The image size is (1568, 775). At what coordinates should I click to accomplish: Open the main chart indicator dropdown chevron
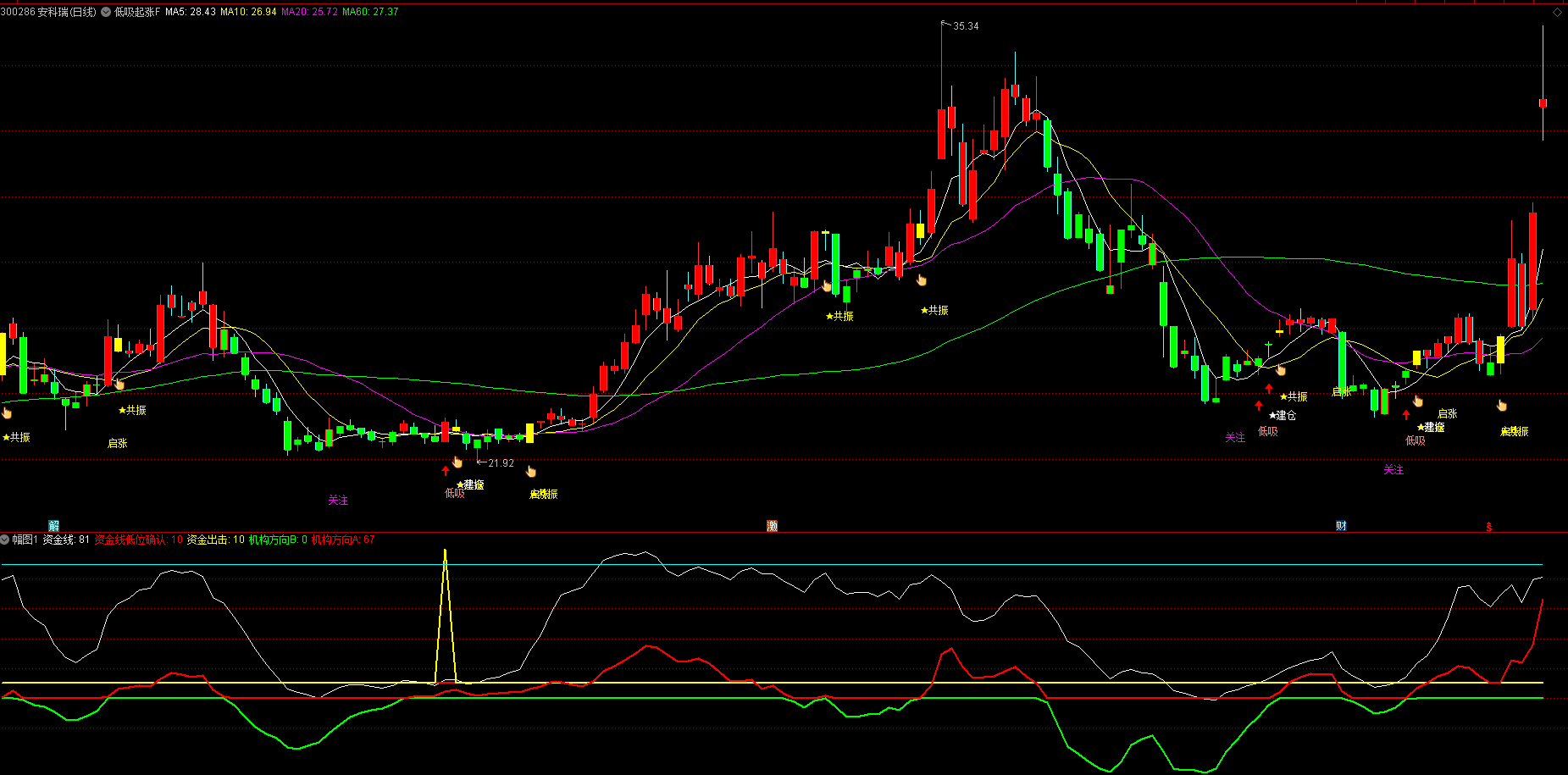tap(106, 12)
